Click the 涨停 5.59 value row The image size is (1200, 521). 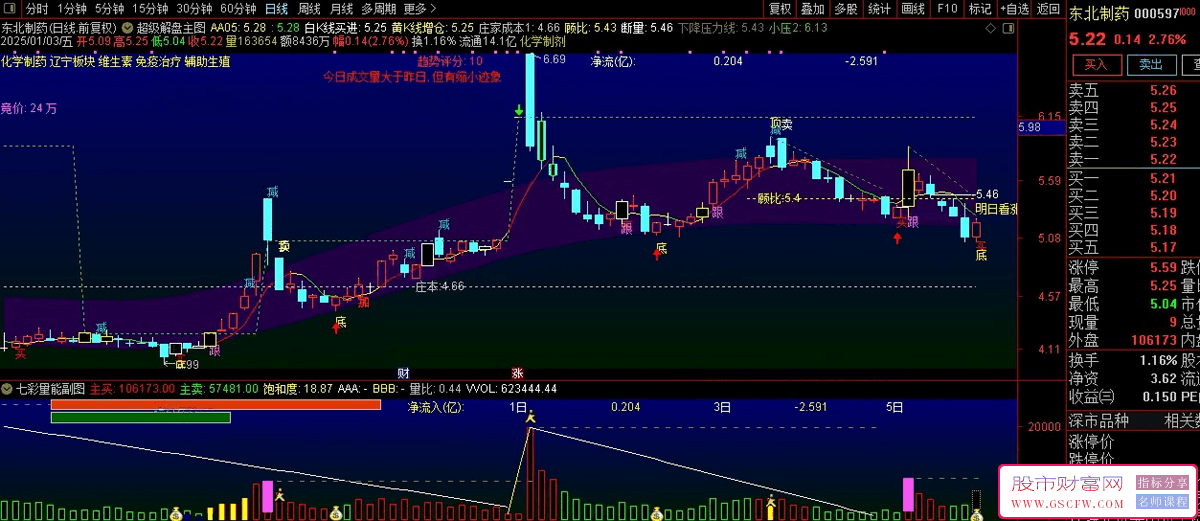[x=1124, y=267]
